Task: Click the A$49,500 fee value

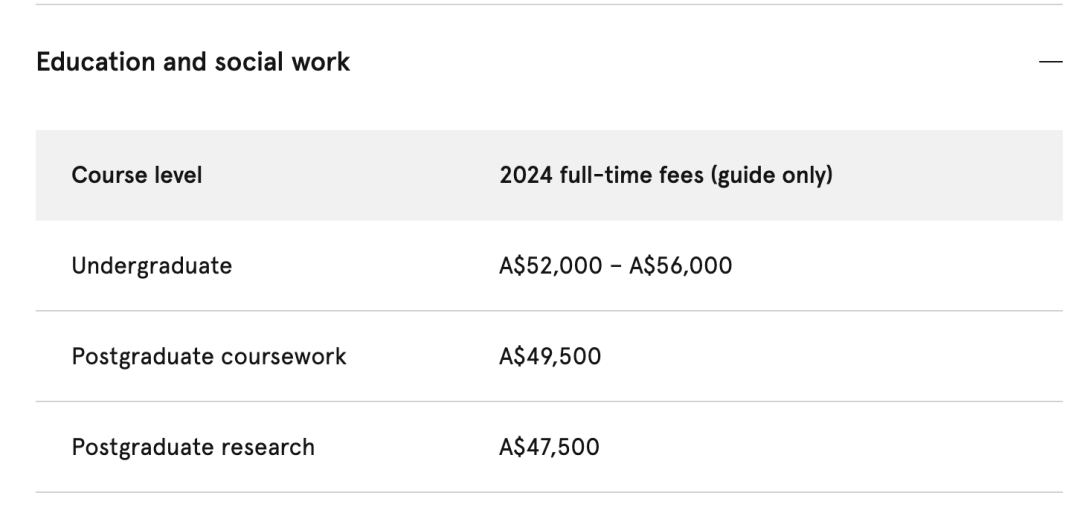Action: (550, 357)
